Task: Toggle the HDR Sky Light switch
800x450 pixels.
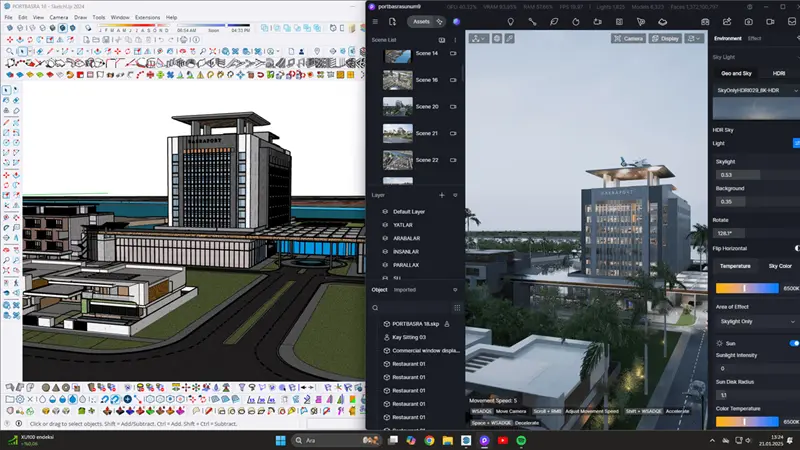Action: point(796,143)
